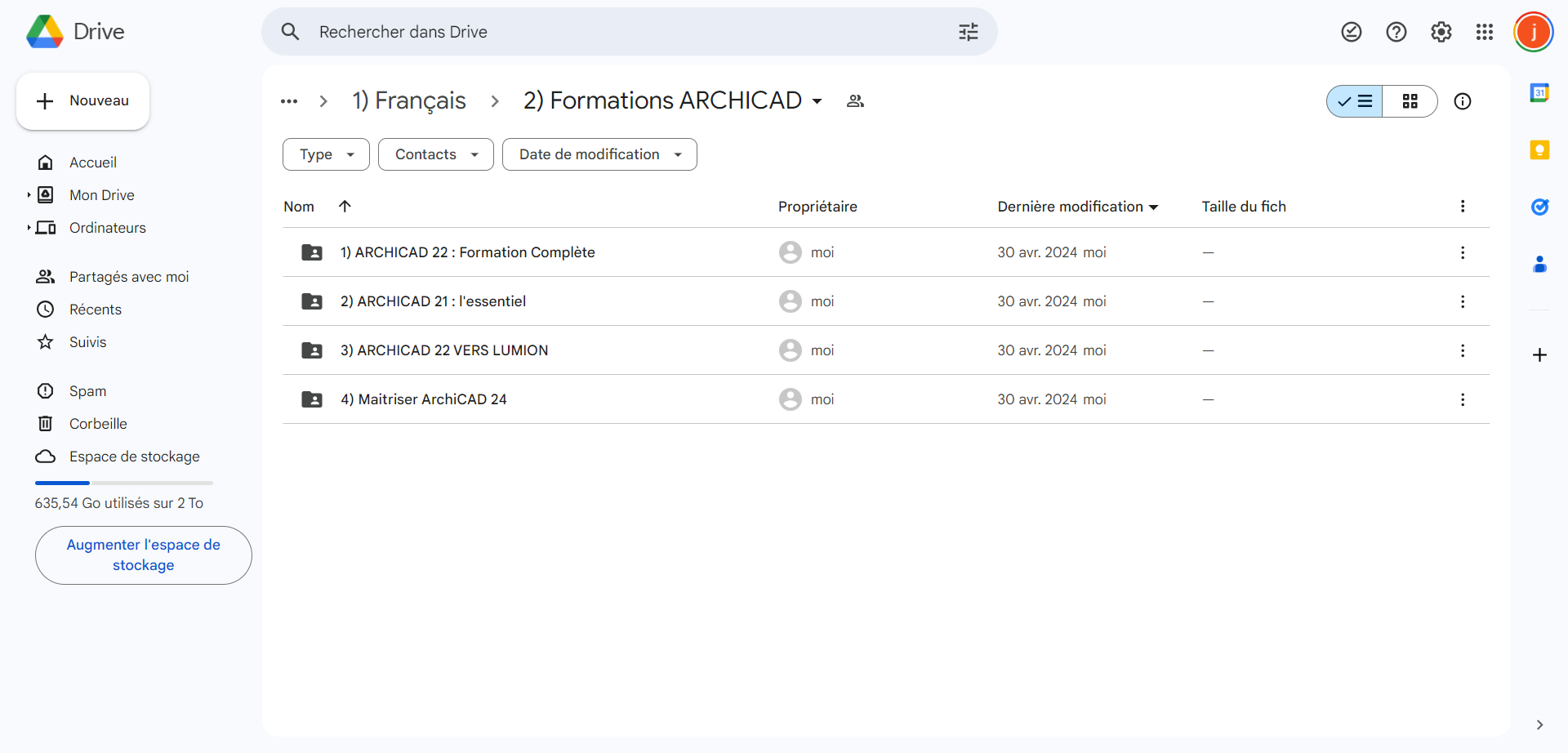Reverse sort direction arrow next to Nom
Image resolution: width=1568 pixels, height=753 pixels.
pyautogui.click(x=345, y=206)
